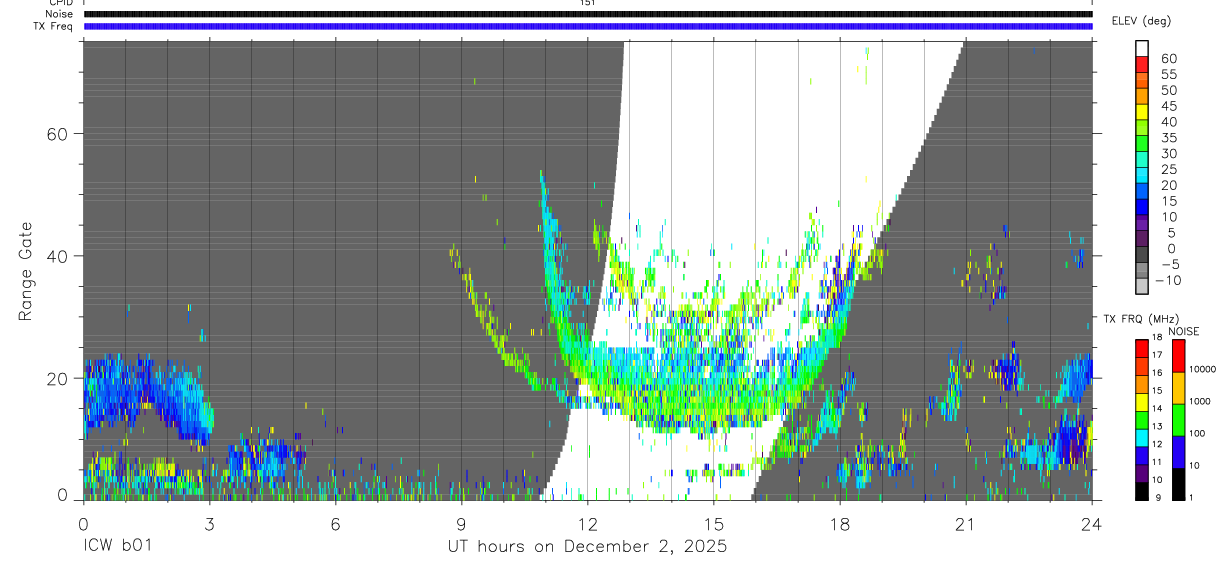Click x-axis tick label '3'
The image size is (1228, 567).
(209, 523)
